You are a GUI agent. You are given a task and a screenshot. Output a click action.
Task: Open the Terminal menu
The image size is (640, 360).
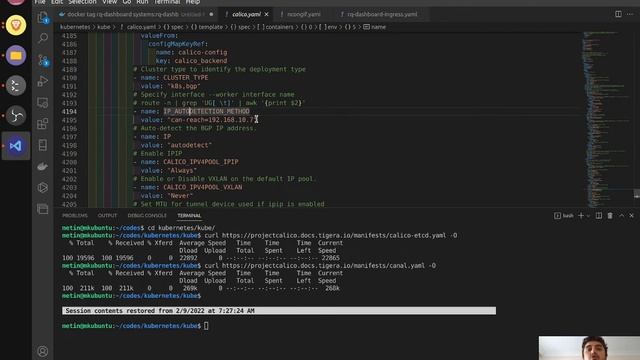pyautogui.click(x=167, y=2)
